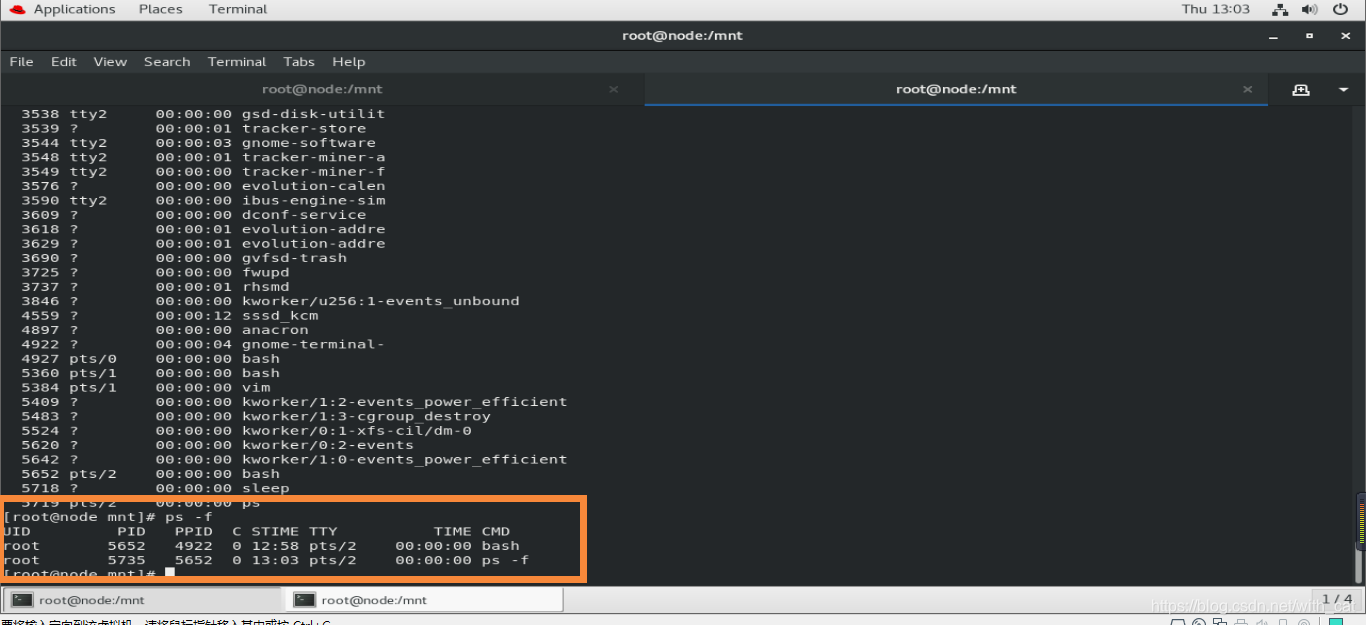Click the tracker-miner-a process line
Screen dimensions: 1366x625
coord(203,157)
